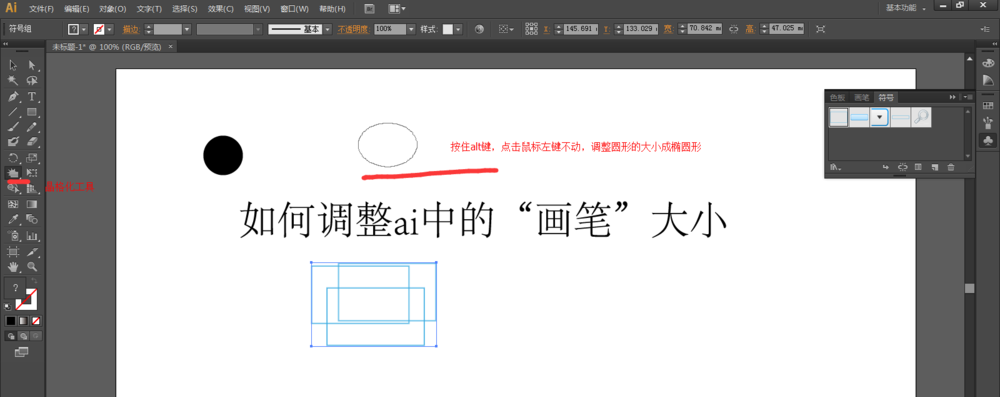Click break link to symbol icon
This screenshot has height=397, width=1000.
[903, 167]
